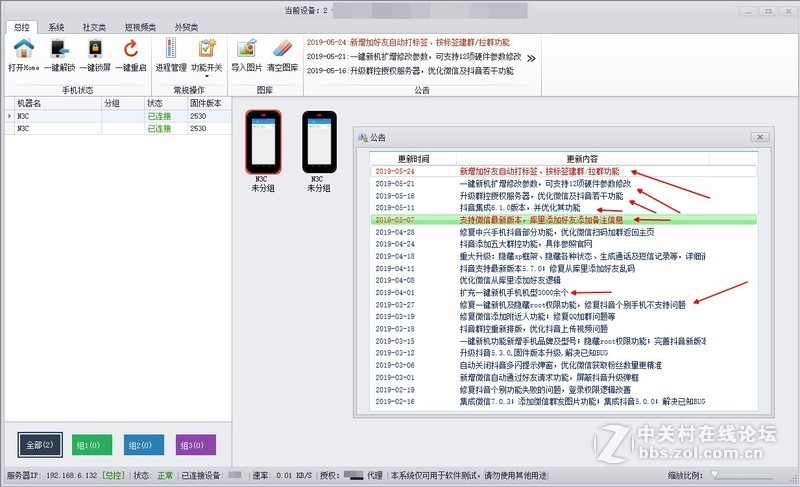Select the 2019-04-11 announcement row
The width and height of the screenshot is (800, 487).
point(563,268)
